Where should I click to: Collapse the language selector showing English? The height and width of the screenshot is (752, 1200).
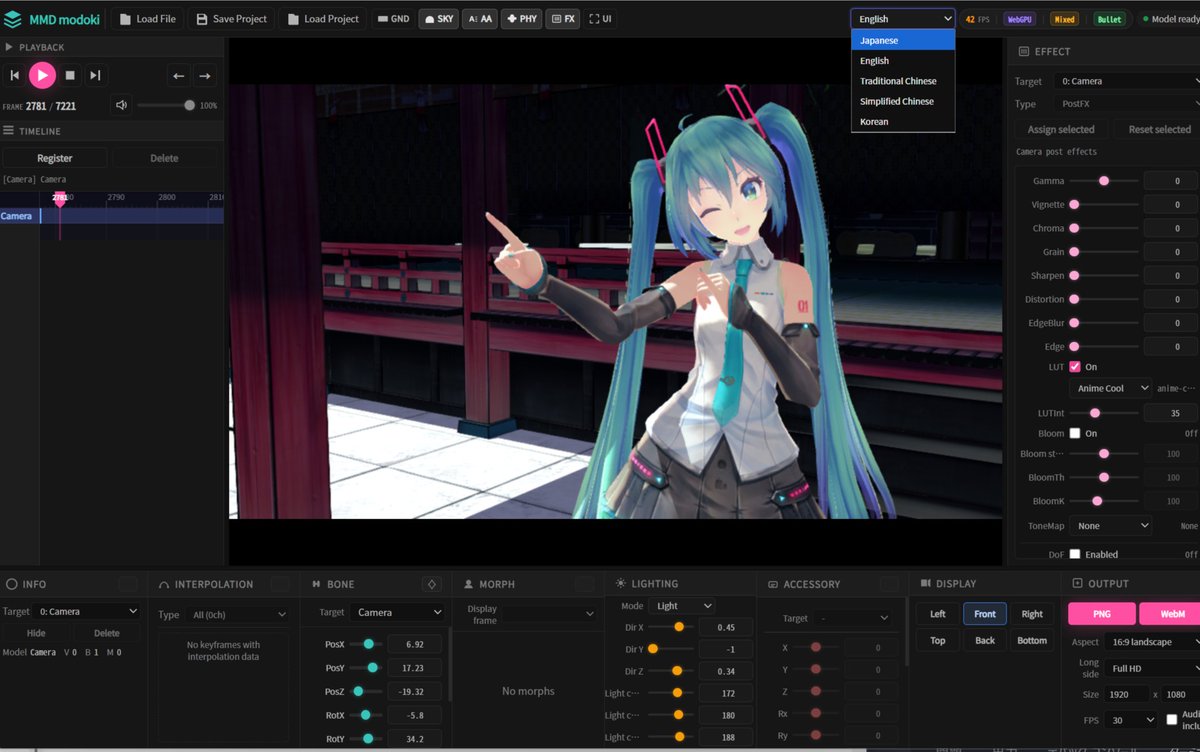903,19
